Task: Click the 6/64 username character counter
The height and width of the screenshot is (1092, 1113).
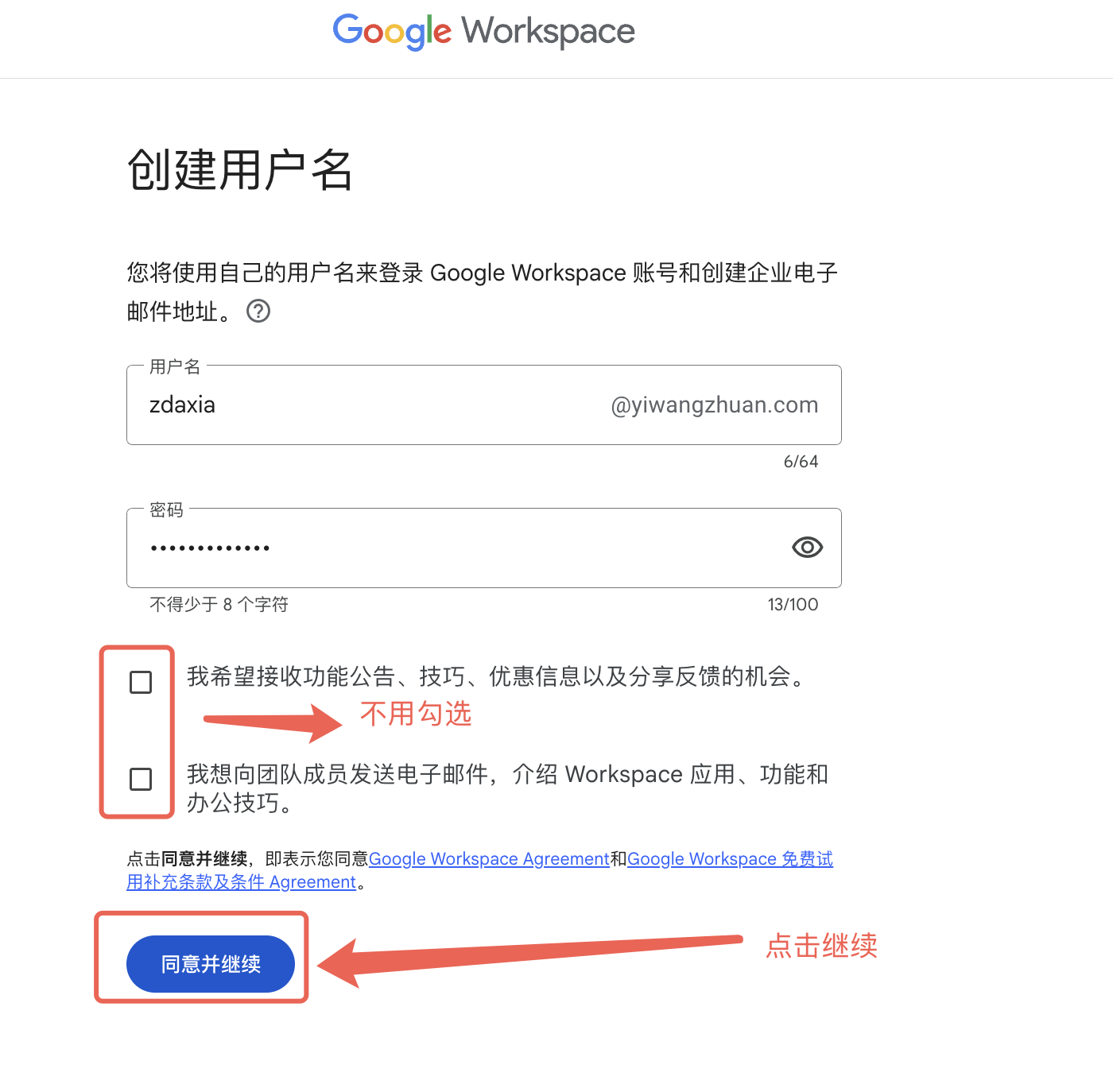Action: 801,462
